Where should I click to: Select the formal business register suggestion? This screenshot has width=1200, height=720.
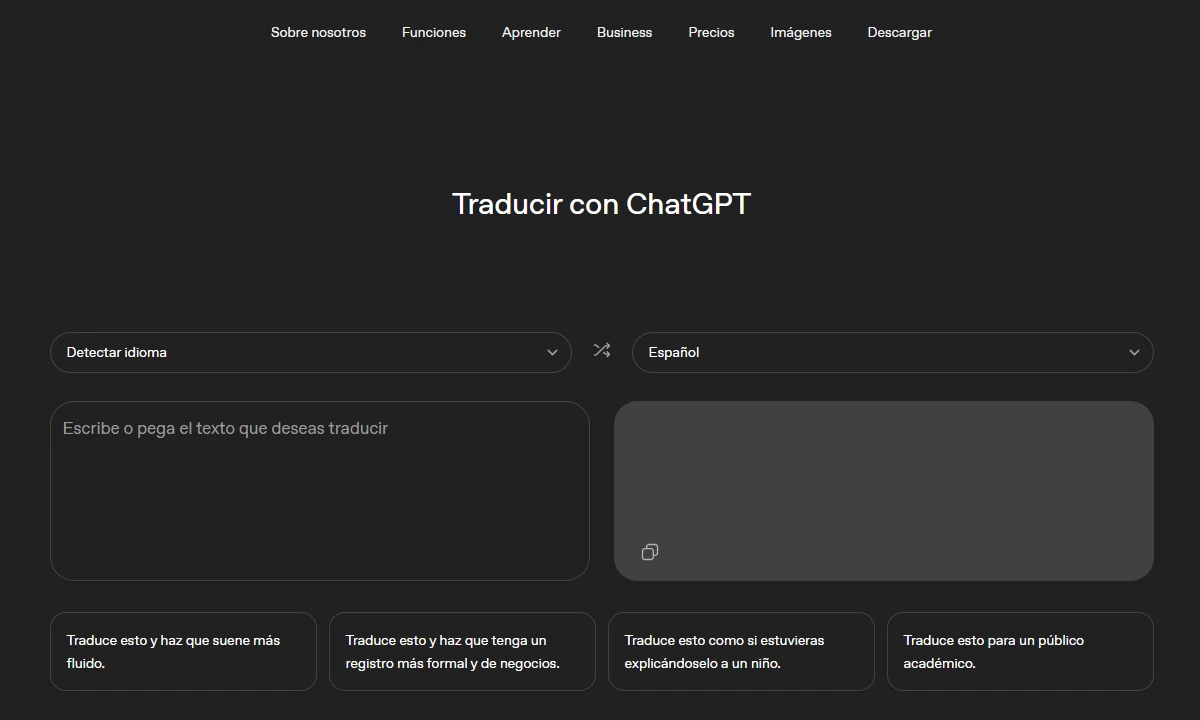coord(462,651)
